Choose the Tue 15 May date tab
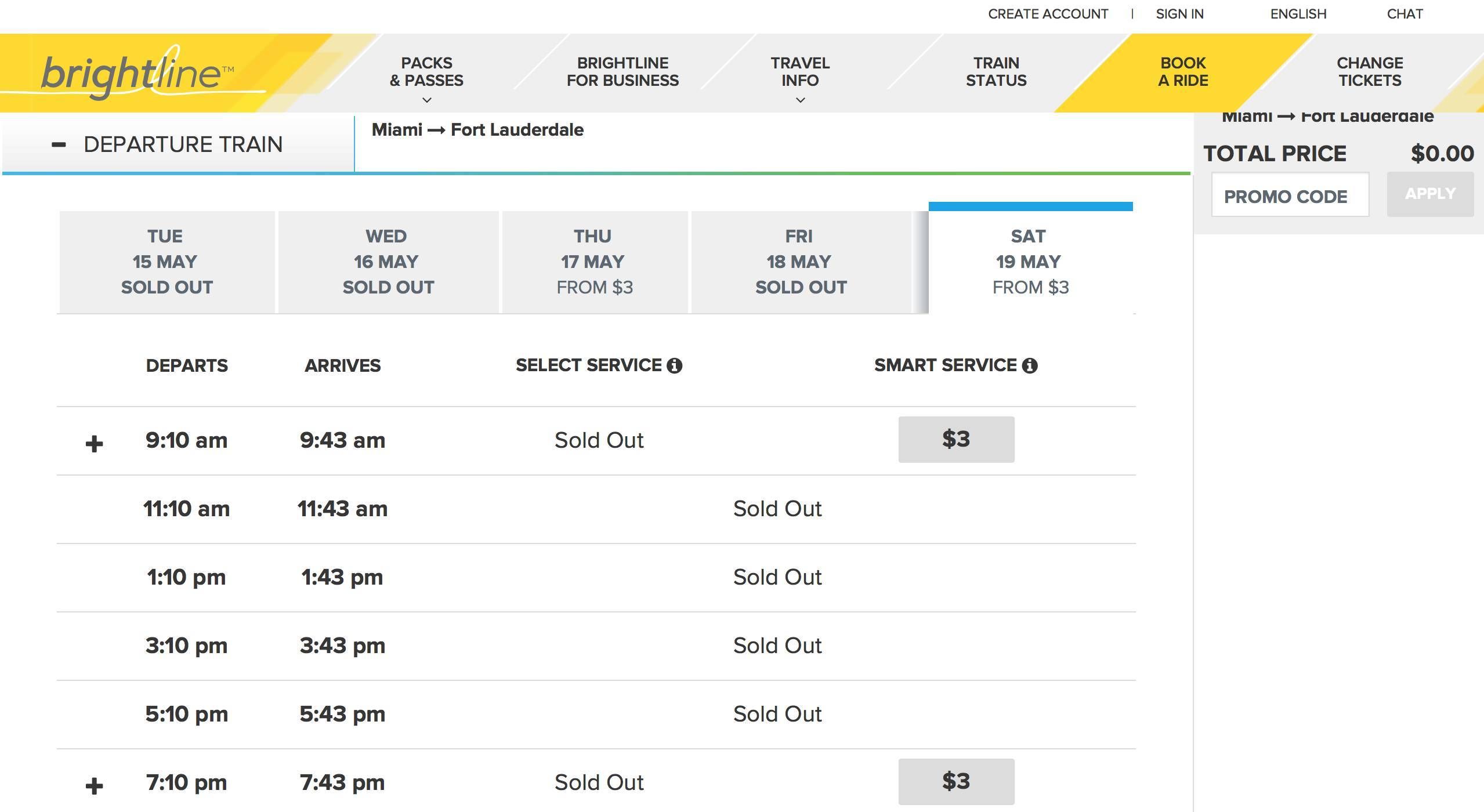 pos(167,262)
